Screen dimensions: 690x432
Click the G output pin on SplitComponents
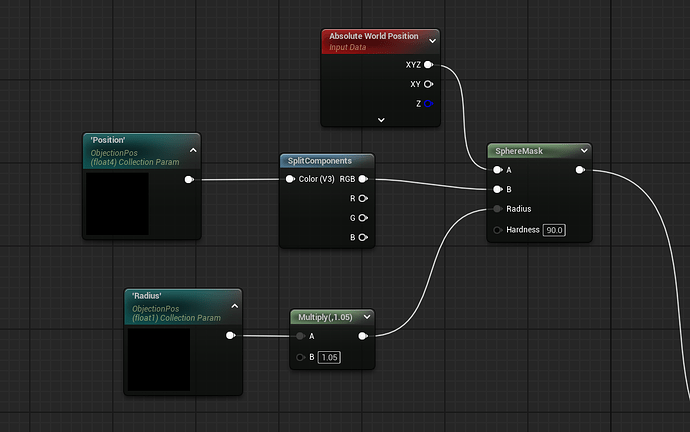click(x=363, y=218)
